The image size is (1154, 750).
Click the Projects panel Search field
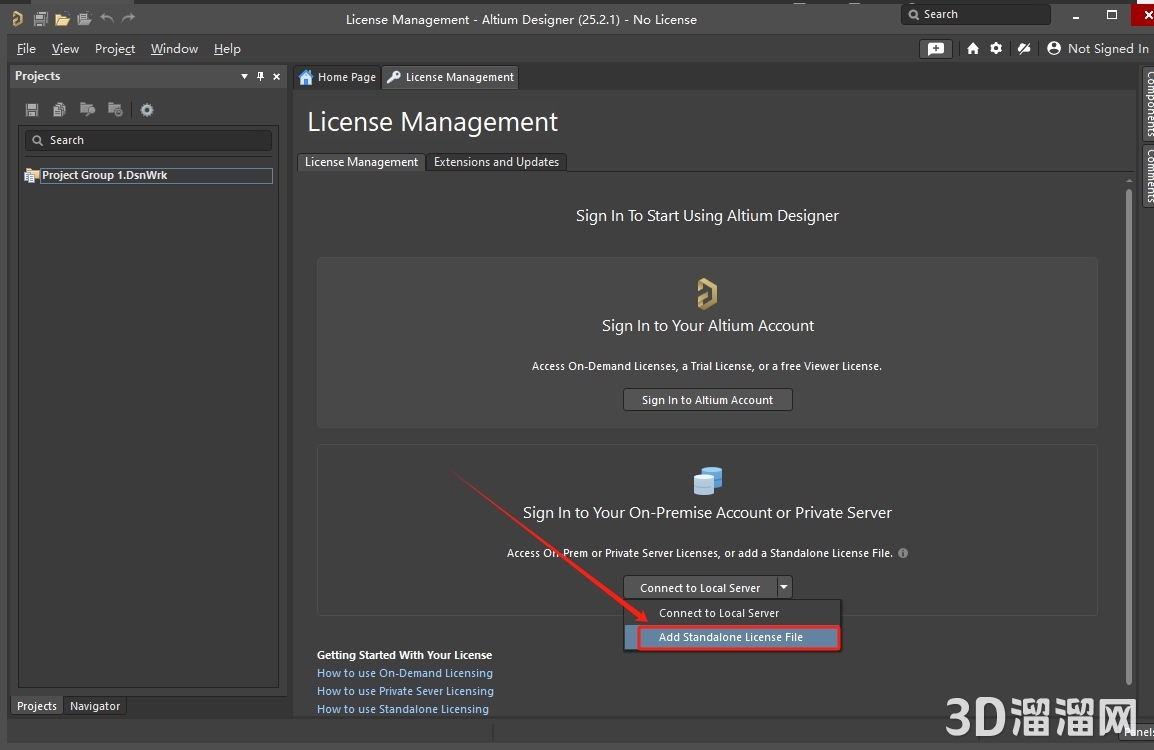(x=149, y=140)
